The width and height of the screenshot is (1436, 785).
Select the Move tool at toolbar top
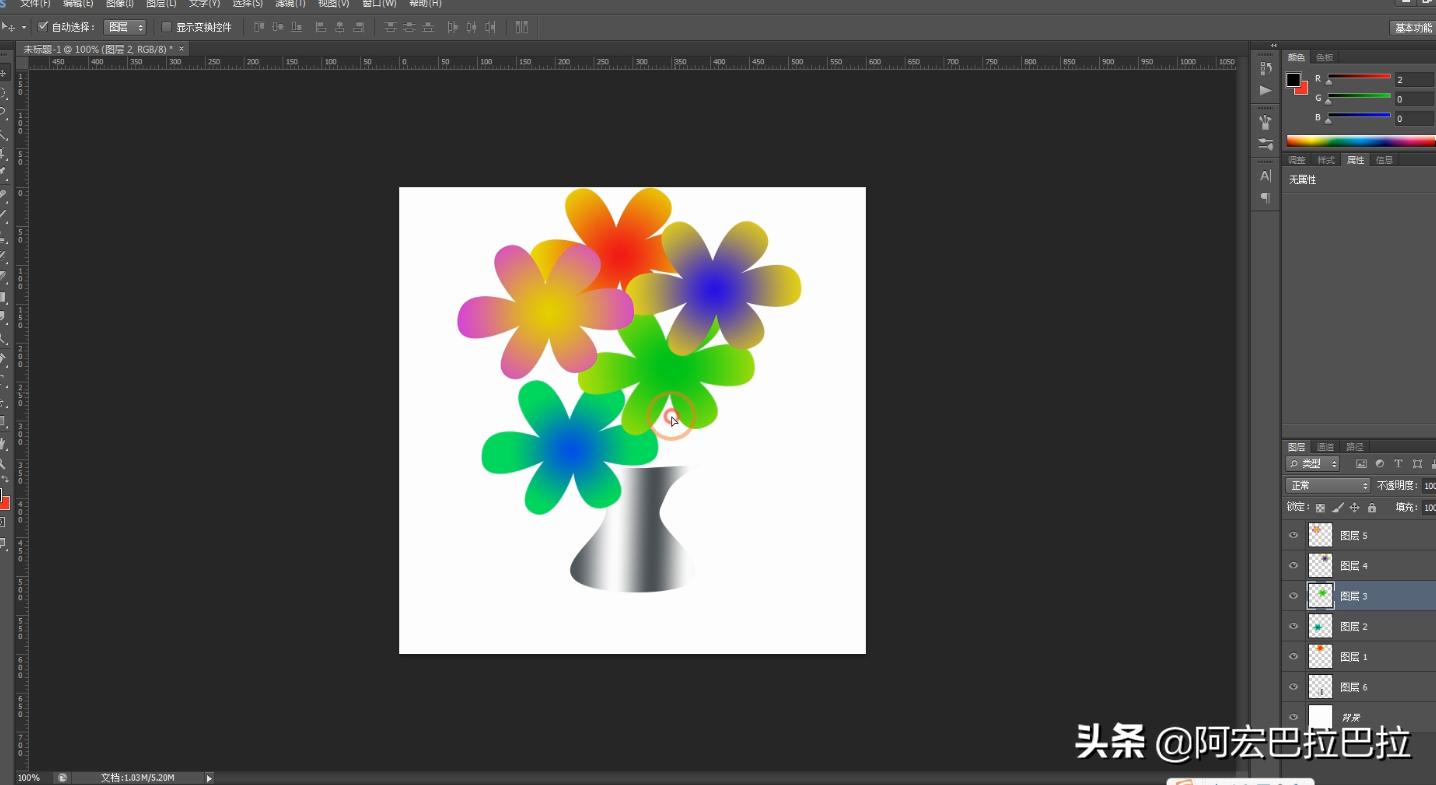(x=8, y=71)
